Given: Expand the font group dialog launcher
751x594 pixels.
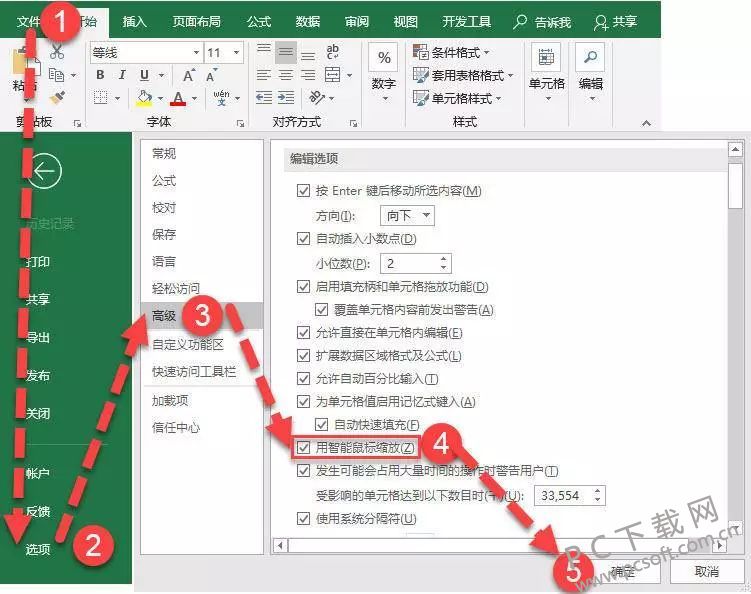Looking at the screenshot, I should pyautogui.click(x=240, y=124).
